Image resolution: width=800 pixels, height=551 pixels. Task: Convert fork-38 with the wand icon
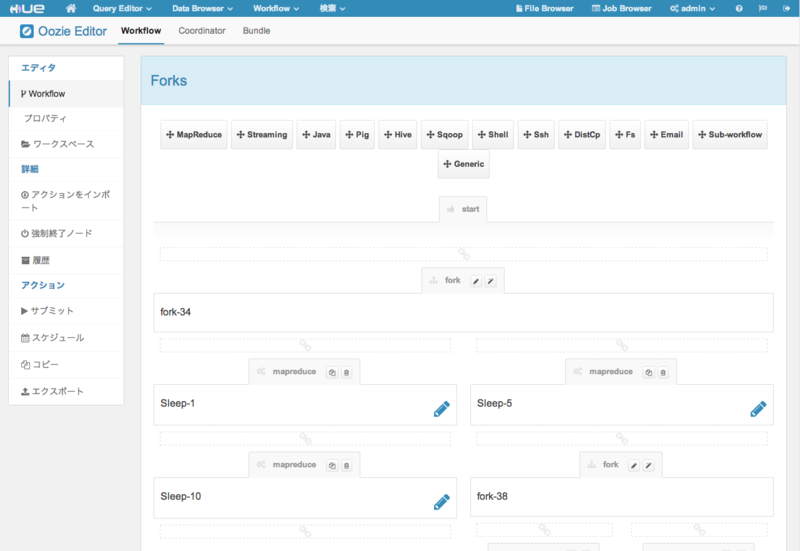648,465
